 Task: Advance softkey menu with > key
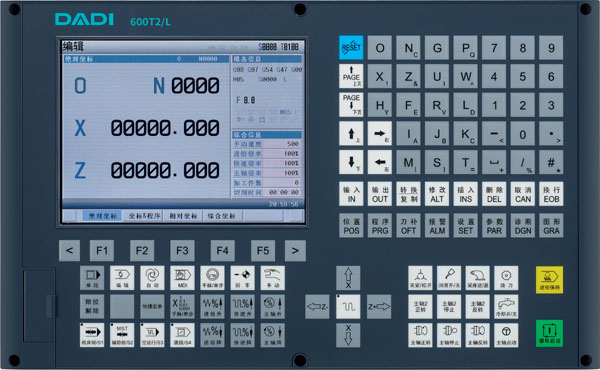click(295, 251)
